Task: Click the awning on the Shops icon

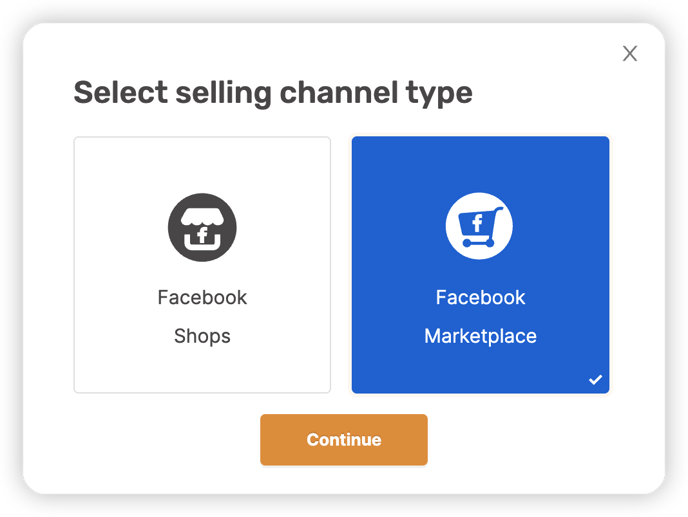Action: 202,217
